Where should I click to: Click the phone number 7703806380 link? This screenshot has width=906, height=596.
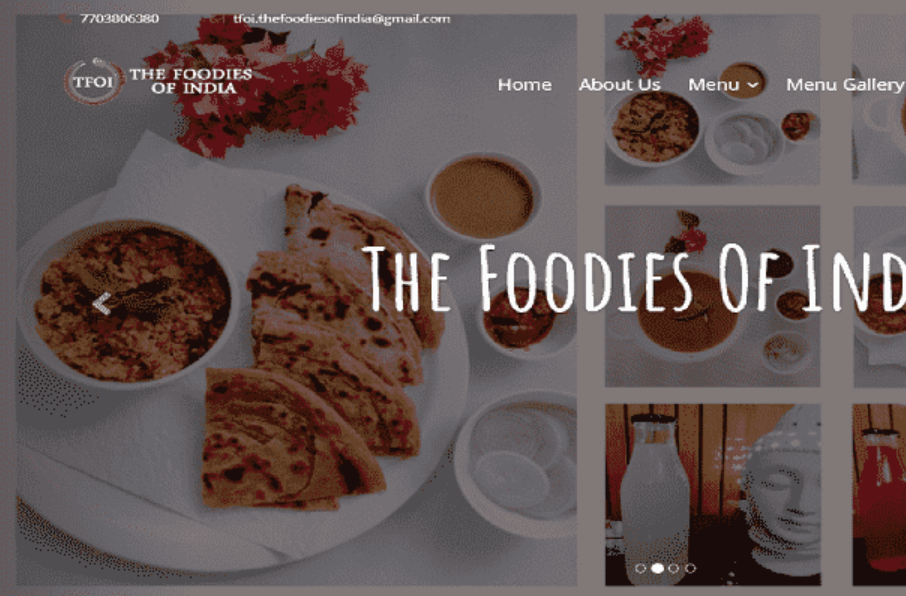[x=120, y=18]
